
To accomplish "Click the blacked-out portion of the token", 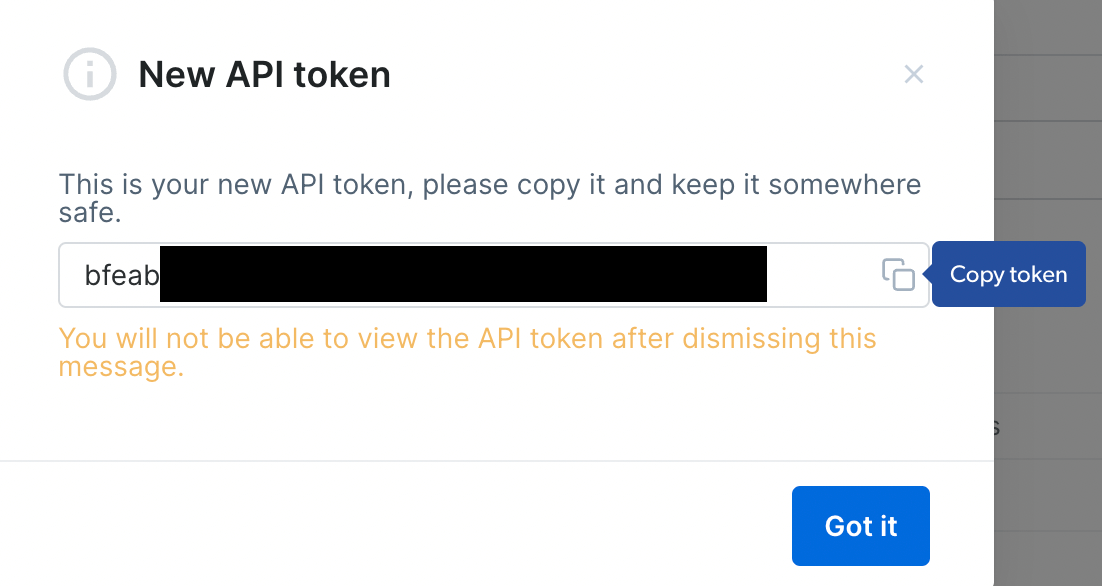I will coord(462,275).
